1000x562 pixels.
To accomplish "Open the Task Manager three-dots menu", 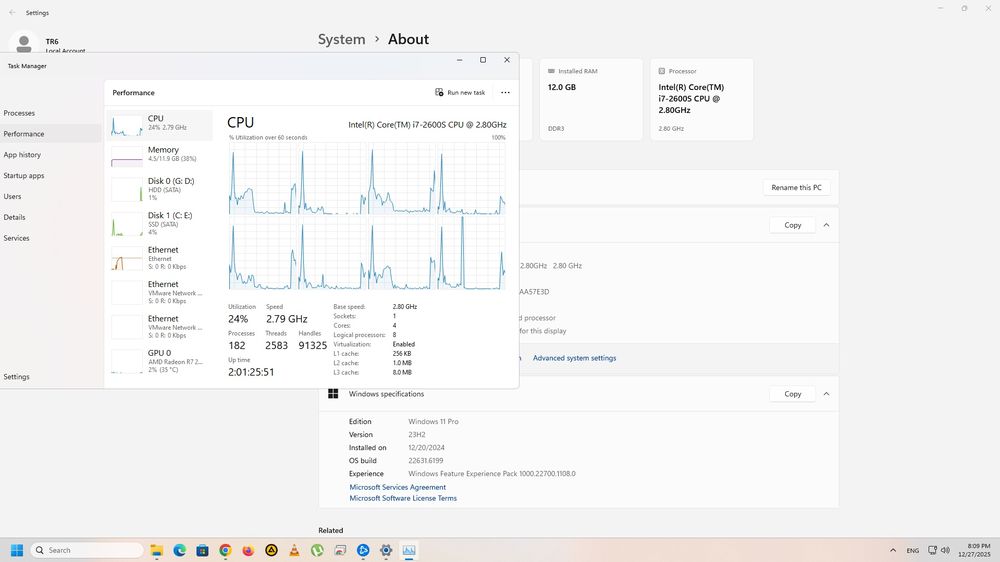I will click(x=505, y=92).
